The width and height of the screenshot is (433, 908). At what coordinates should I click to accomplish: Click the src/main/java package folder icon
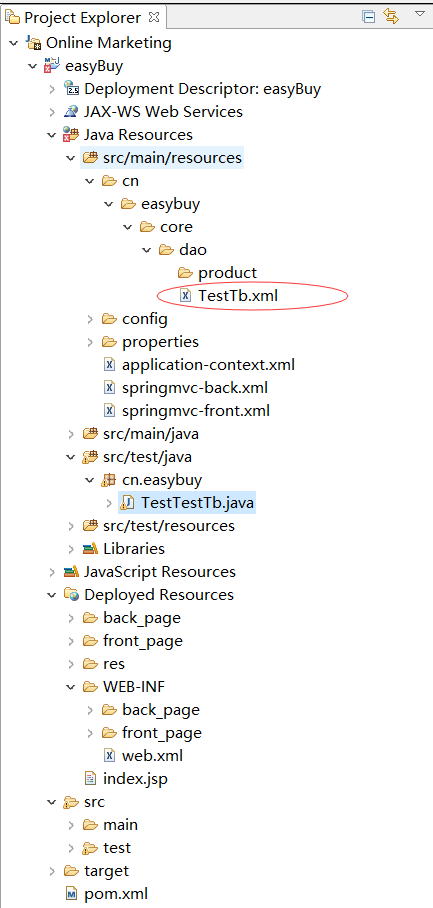pyautogui.click(x=91, y=433)
